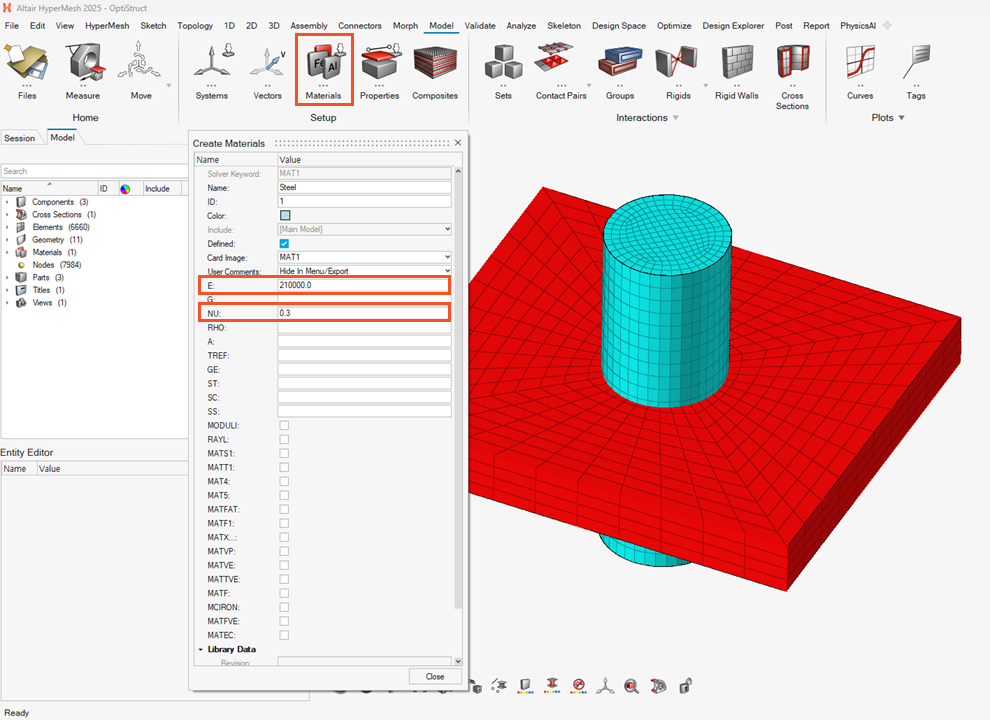The height and width of the screenshot is (720, 990).
Task: Click the Name column header in browser
Action: point(49,188)
